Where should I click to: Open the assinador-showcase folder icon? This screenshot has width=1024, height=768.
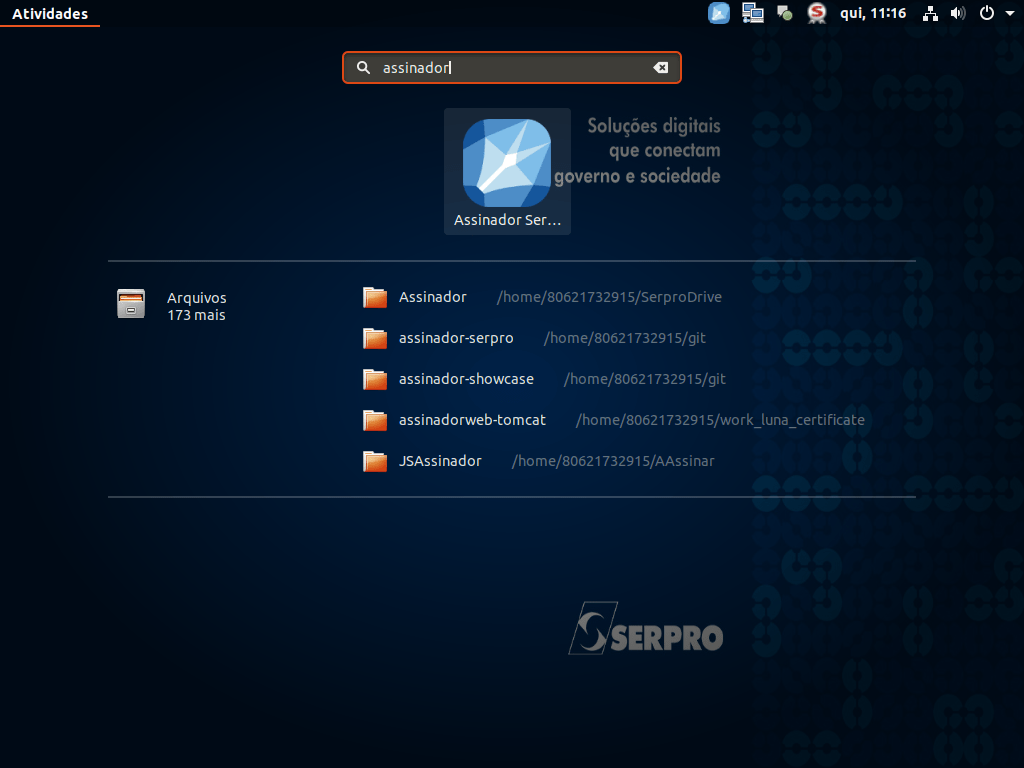375,379
